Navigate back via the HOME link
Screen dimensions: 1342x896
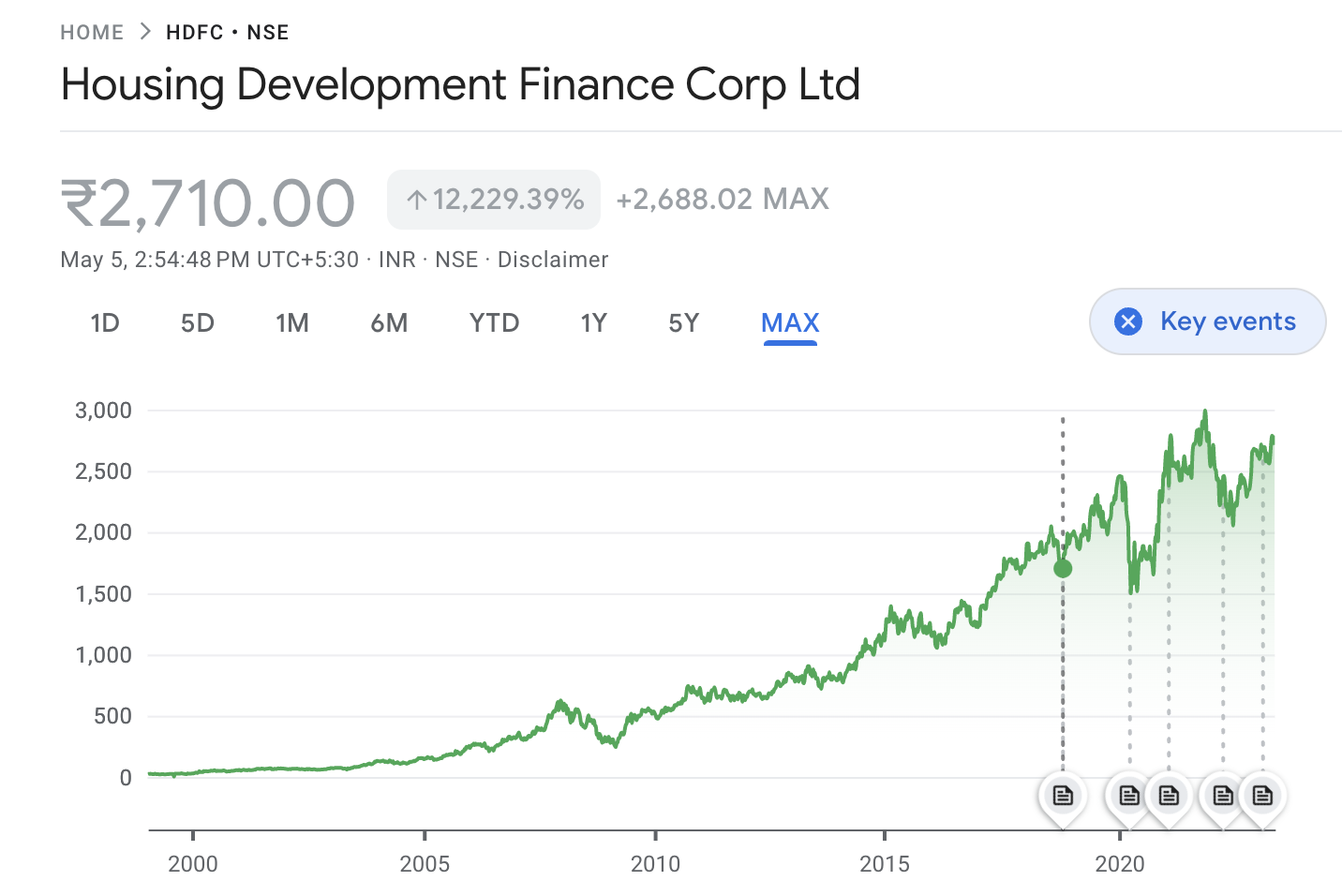91,31
